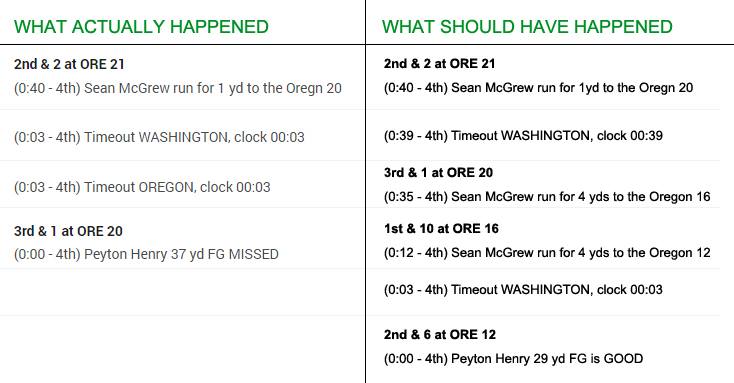The image size is (734, 383).
Task: Select '2nd & 2 at ORE 21' in left column
Action: click(69, 64)
